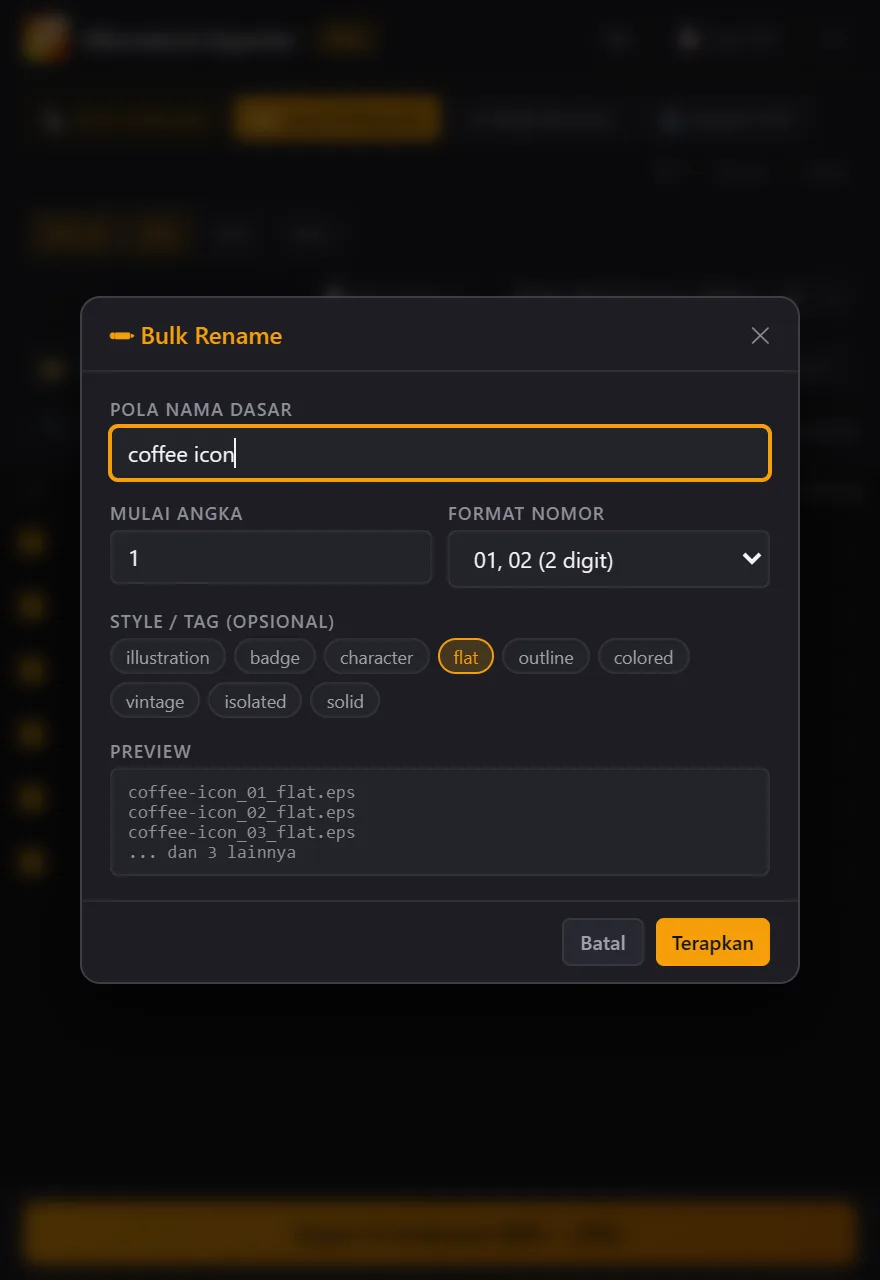Image resolution: width=880 pixels, height=1280 pixels.
Task: Toggle the badge style tag
Action: click(x=275, y=657)
